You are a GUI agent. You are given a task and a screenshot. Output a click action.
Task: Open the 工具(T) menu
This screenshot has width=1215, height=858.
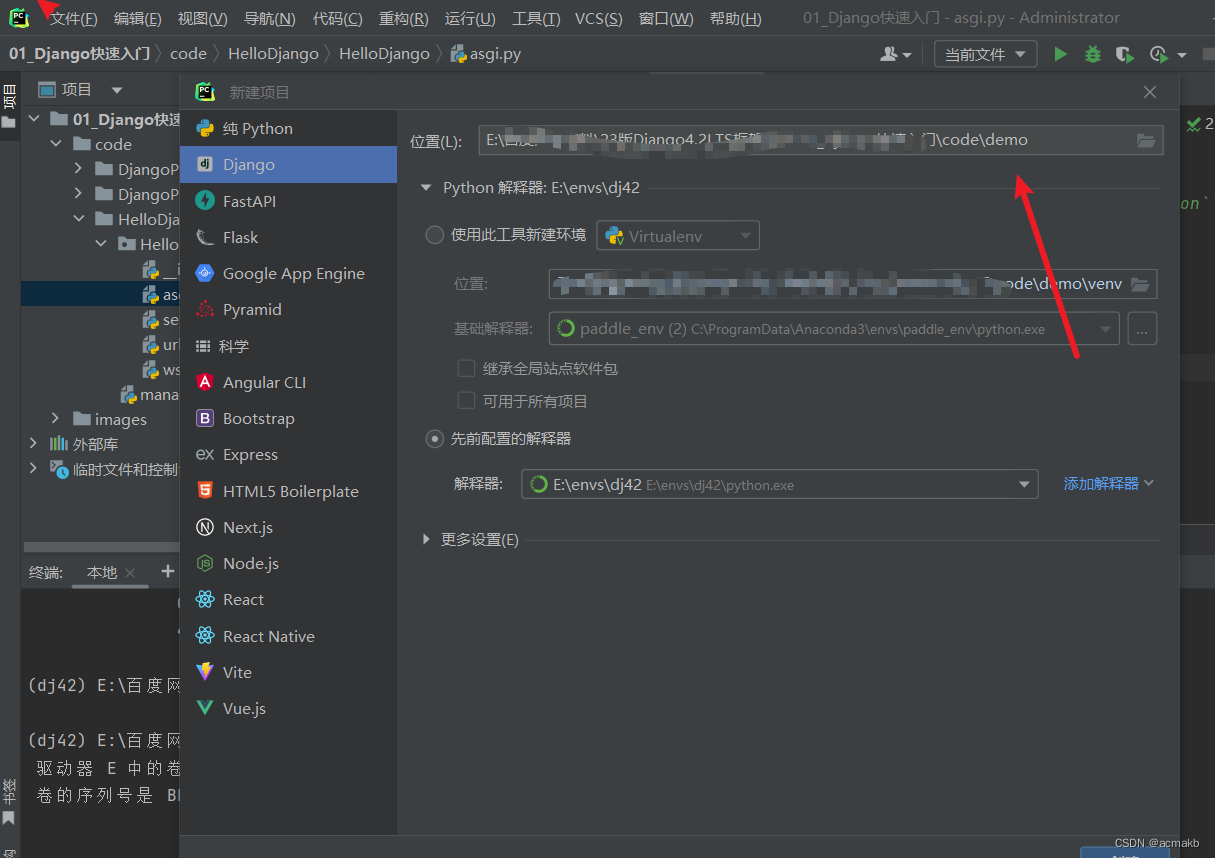pos(536,19)
